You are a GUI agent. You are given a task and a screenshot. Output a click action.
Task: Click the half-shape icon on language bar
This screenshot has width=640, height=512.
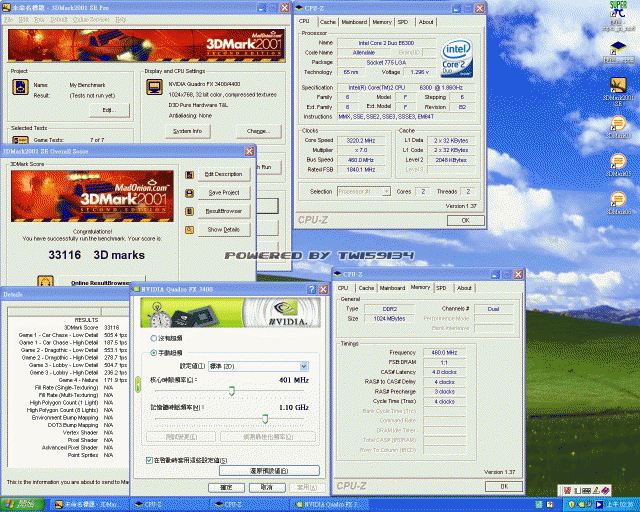tap(577, 490)
